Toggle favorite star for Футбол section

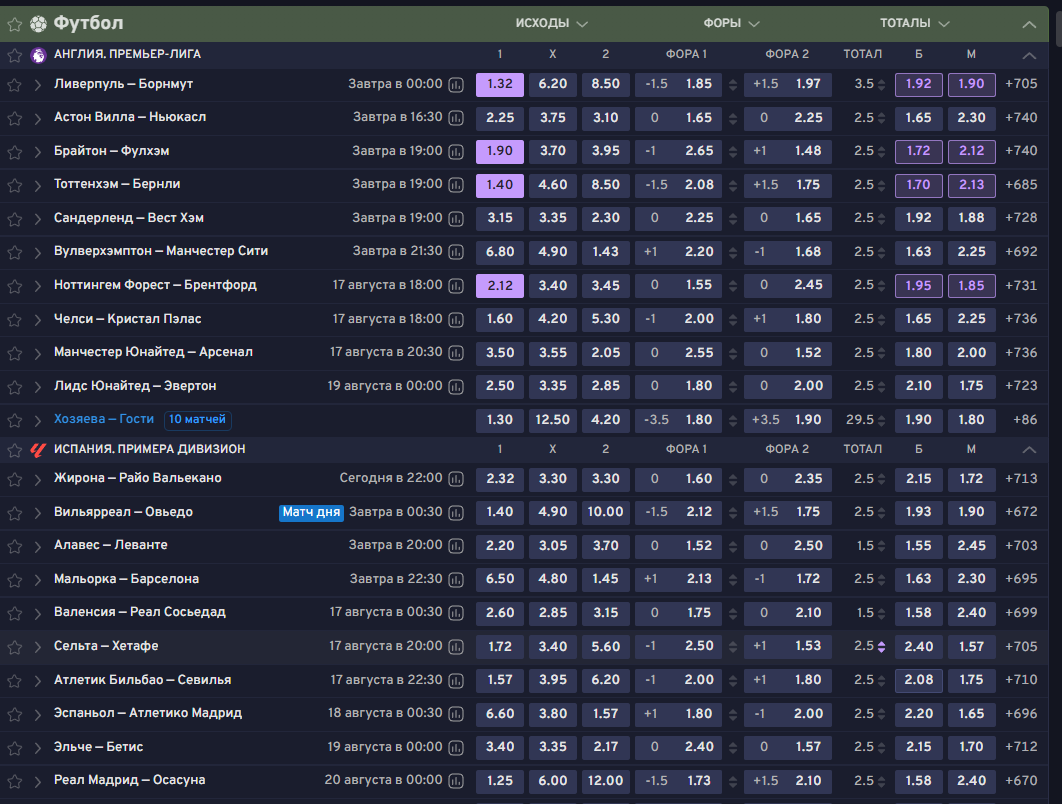[x=14, y=24]
